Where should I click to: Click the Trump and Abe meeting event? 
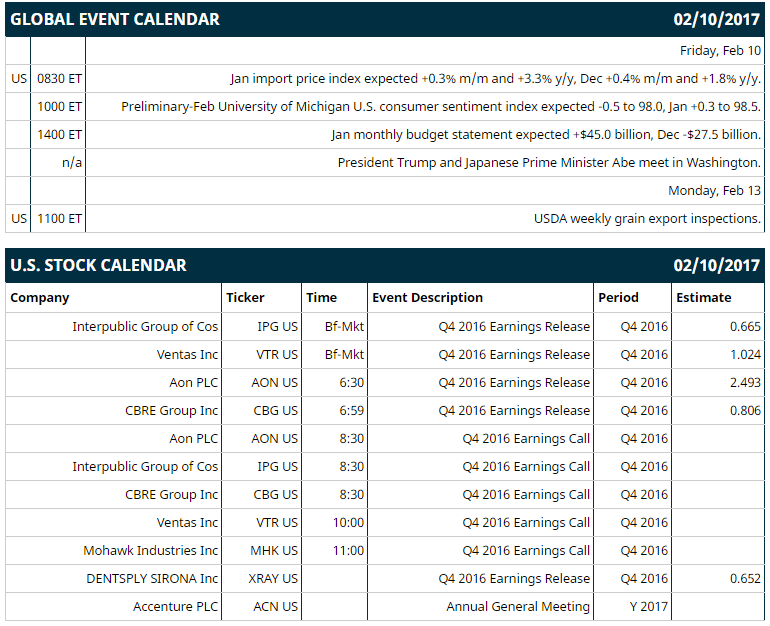click(549, 163)
